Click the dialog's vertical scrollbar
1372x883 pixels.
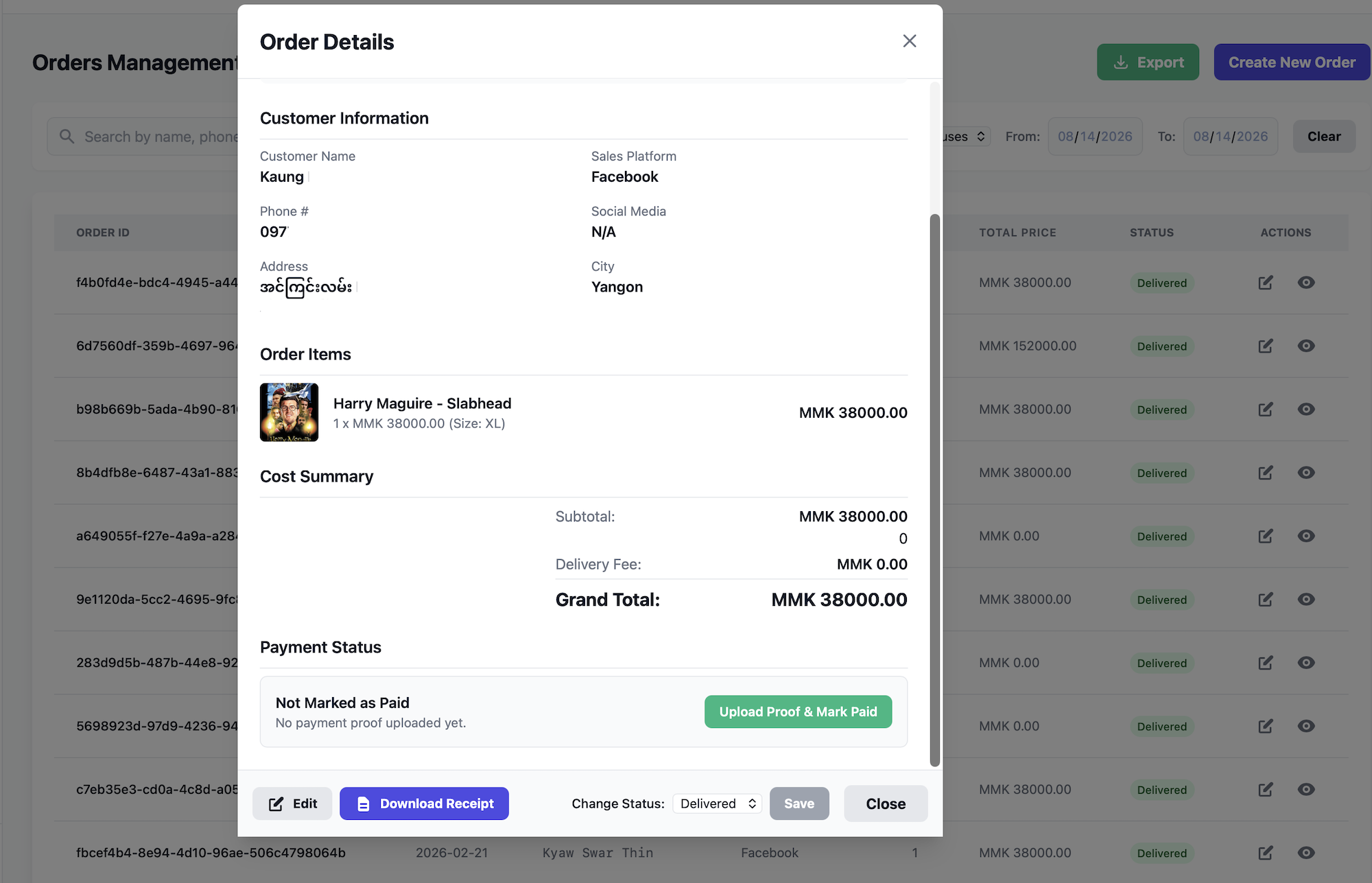click(x=934, y=490)
